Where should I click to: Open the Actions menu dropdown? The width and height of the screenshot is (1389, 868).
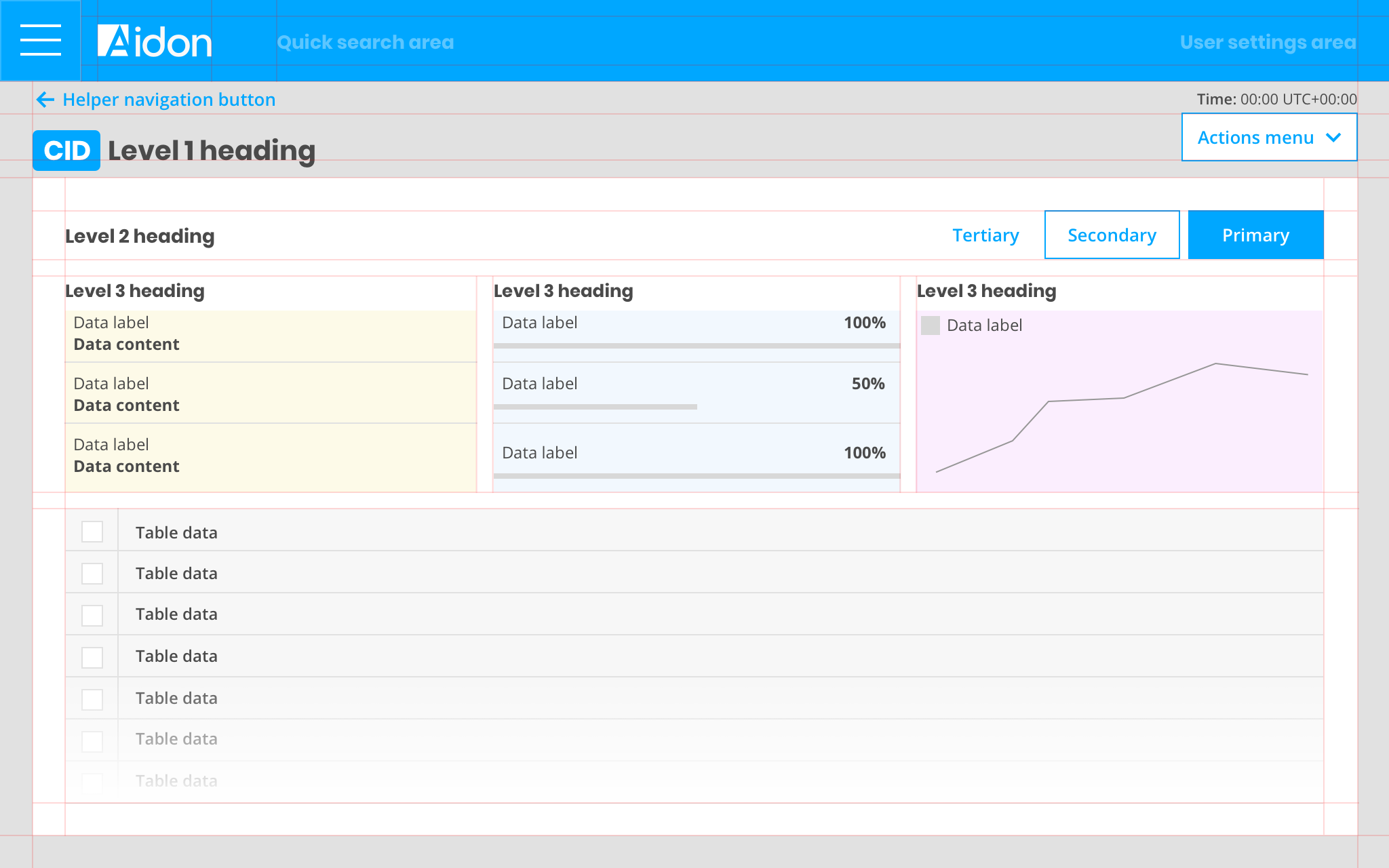click(x=1255, y=138)
